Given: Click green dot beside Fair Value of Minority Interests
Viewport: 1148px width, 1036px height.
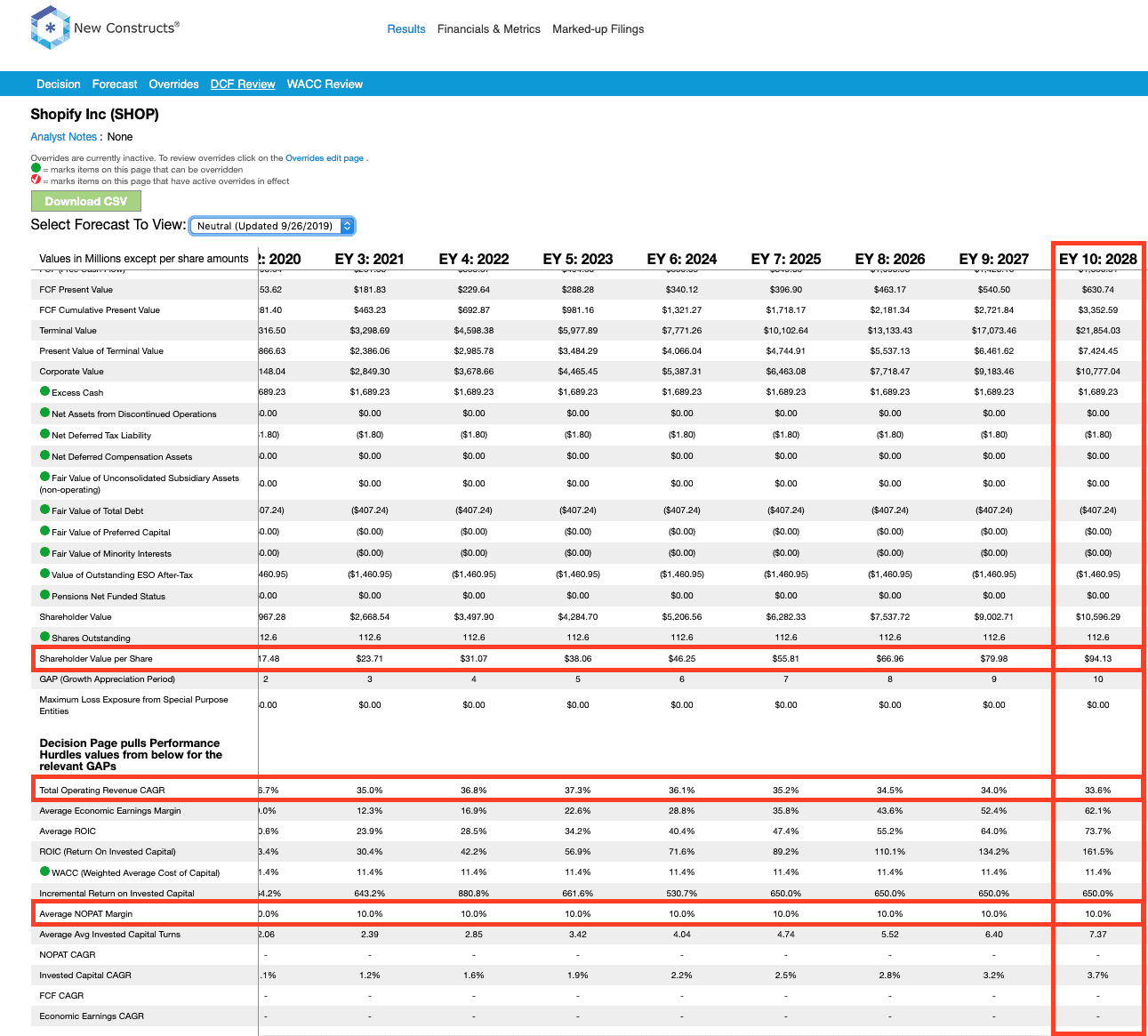Looking at the screenshot, I should click(x=44, y=552).
